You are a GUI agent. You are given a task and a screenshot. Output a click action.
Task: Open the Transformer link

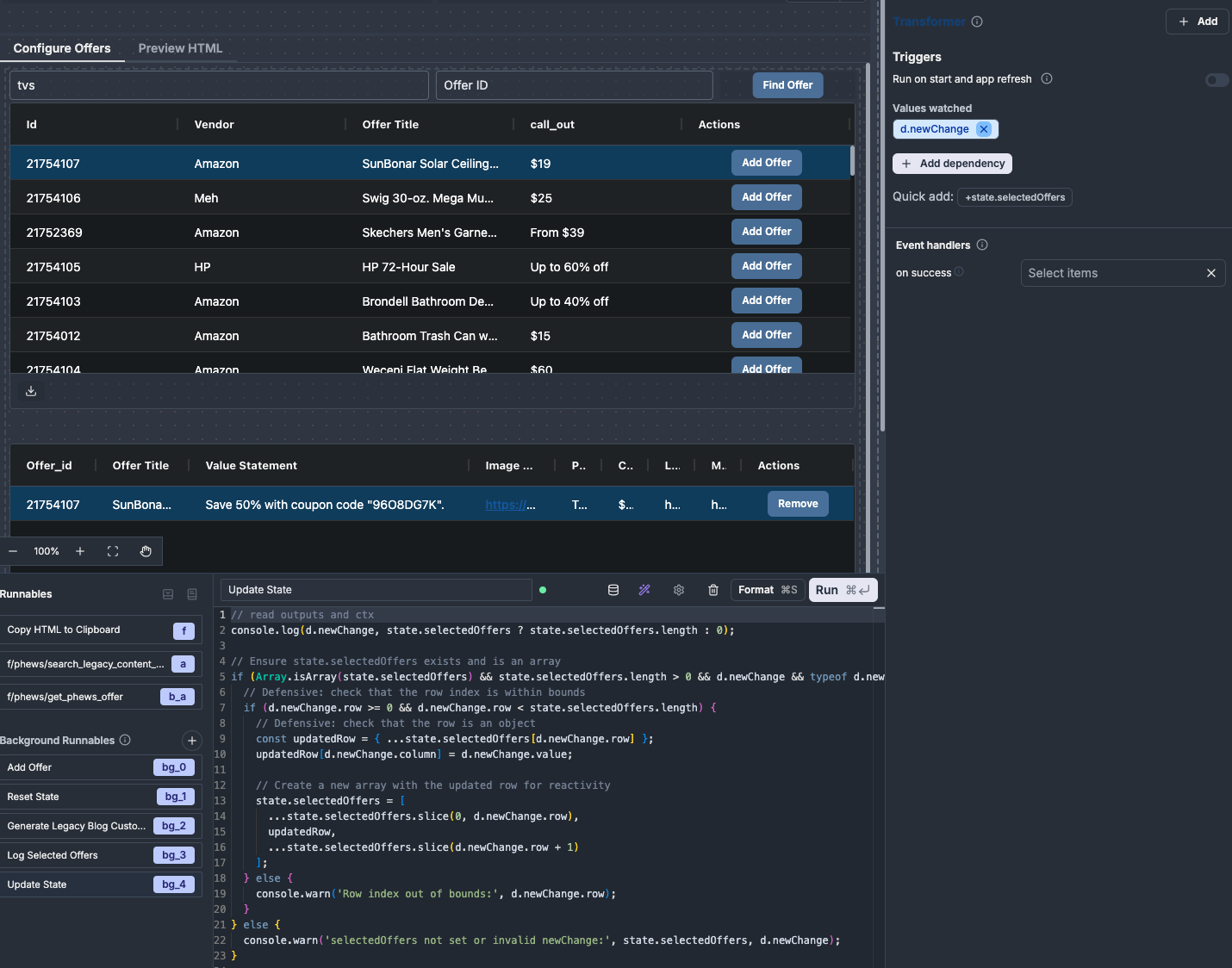point(929,22)
